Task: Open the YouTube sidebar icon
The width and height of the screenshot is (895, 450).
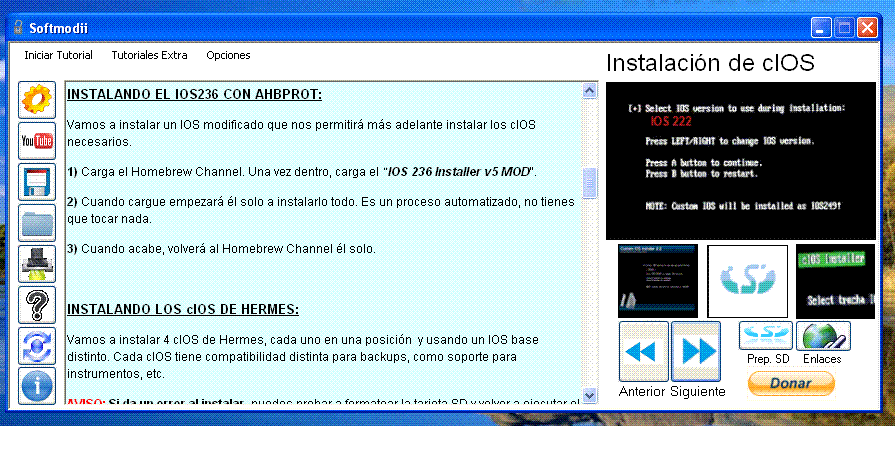Action: pyautogui.click(x=37, y=140)
